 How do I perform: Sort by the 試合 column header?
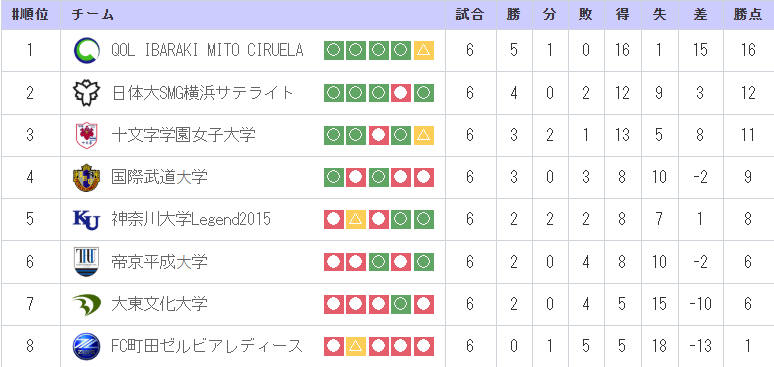point(469,15)
